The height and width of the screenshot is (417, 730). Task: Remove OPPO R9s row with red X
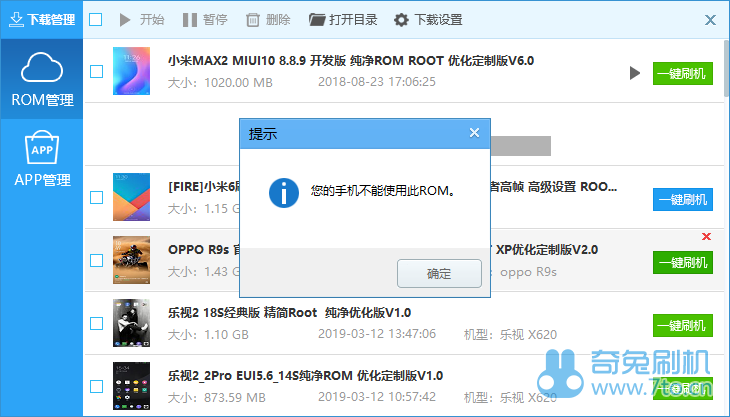pyautogui.click(x=706, y=236)
